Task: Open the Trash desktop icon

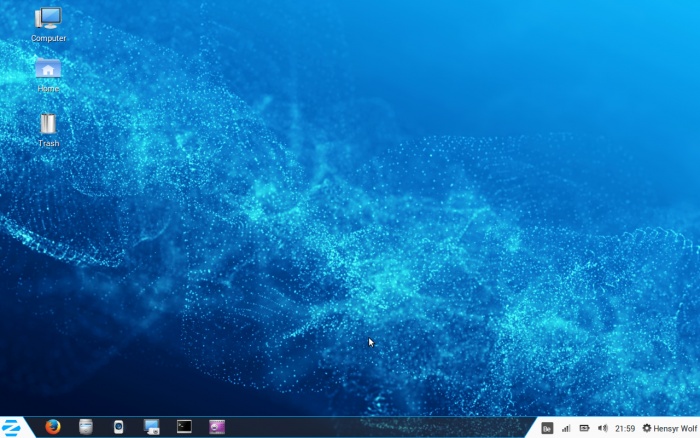Action: pyautogui.click(x=48, y=124)
